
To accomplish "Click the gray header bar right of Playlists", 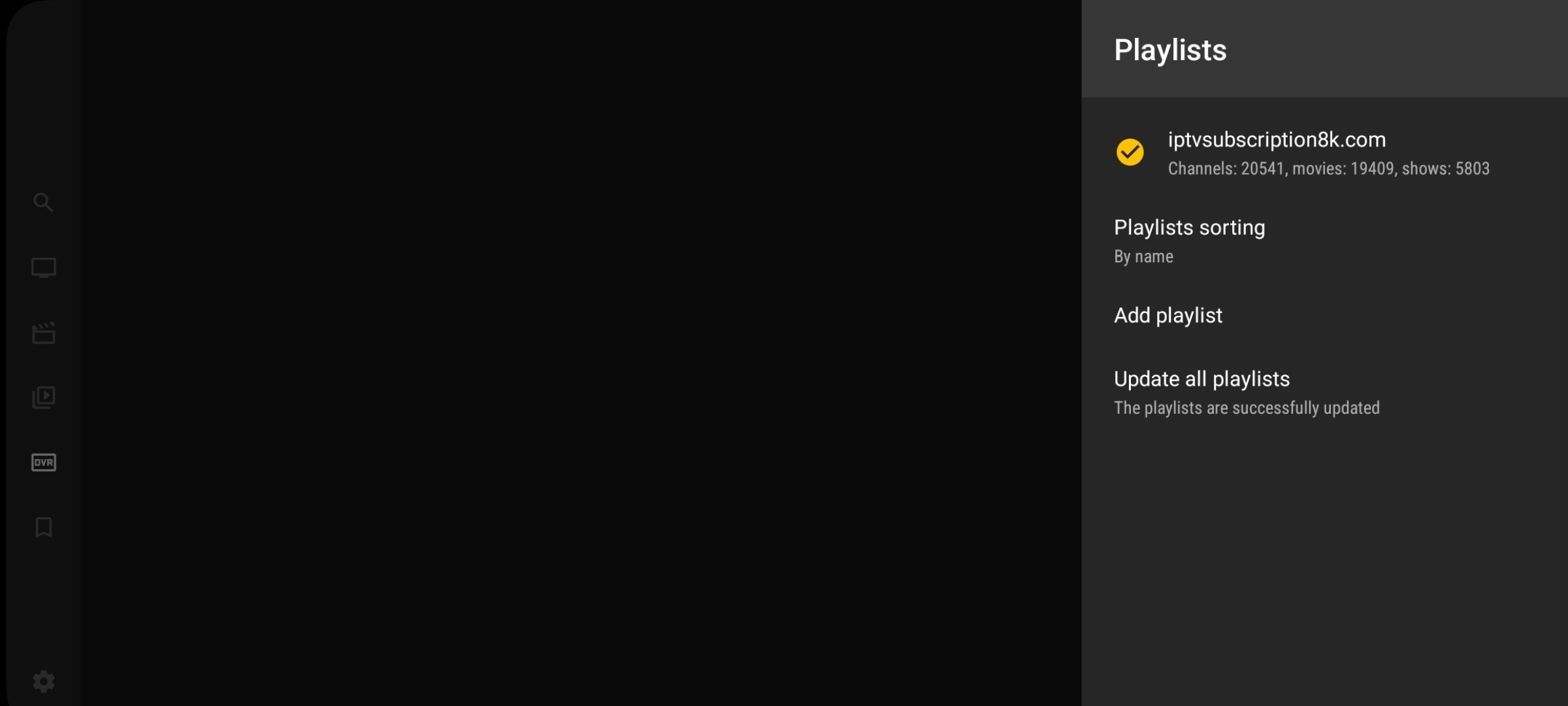I will pos(1398,49).
